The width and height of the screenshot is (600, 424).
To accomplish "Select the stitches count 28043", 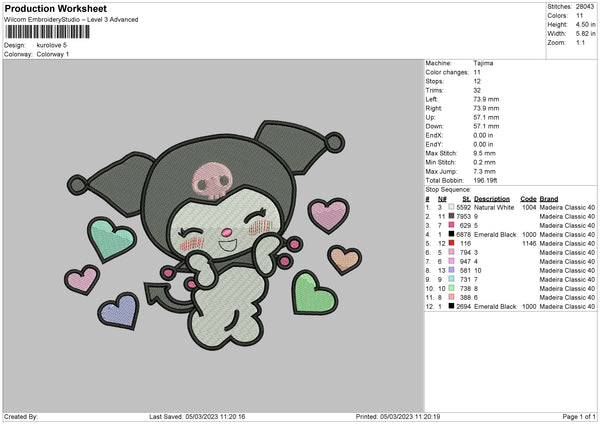I will click(585, 7).
